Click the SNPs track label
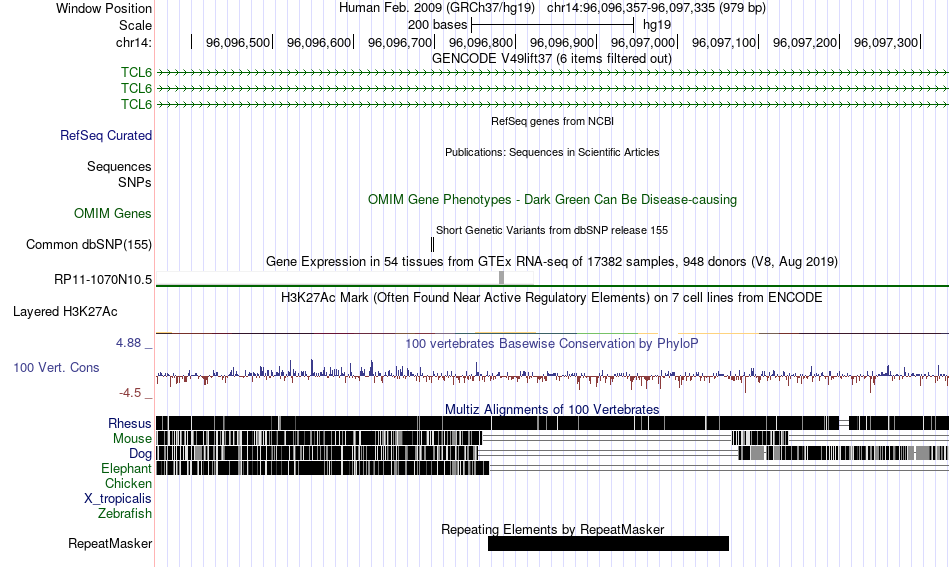 (135, 182)
